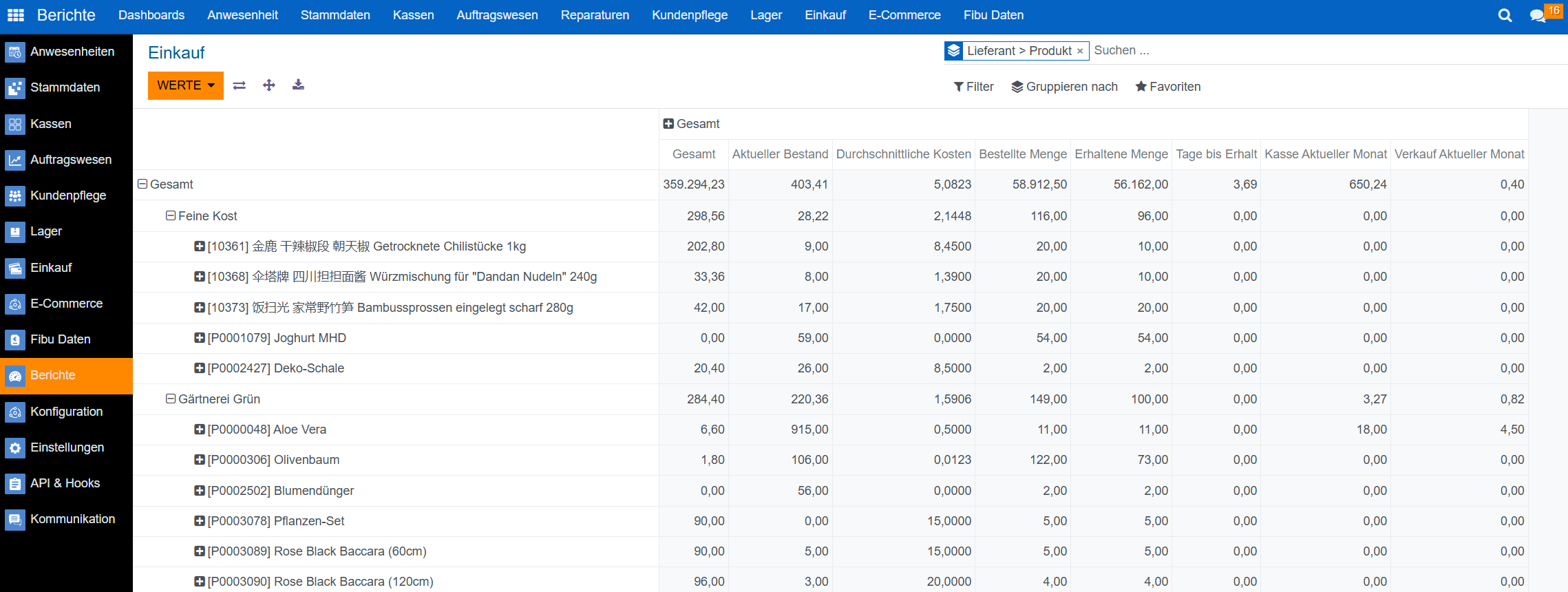This screenshot has height=592, width=1568.
Task: Open the apps grid menu icon
Action: coord(15,15)
